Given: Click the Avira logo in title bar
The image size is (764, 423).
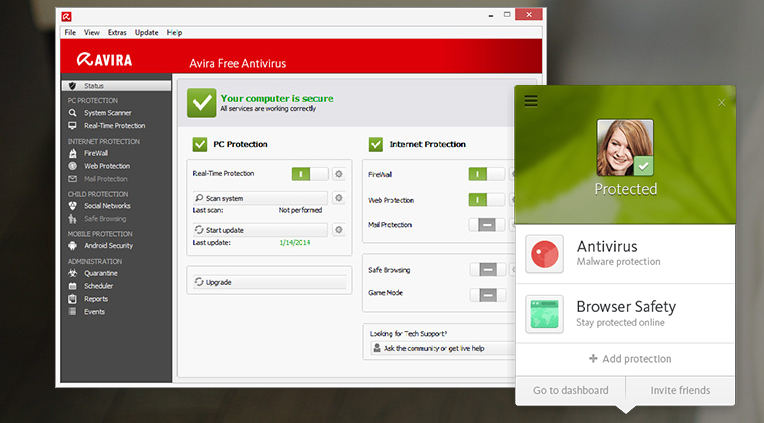Looking at the screenshot, I should point(67,17).
